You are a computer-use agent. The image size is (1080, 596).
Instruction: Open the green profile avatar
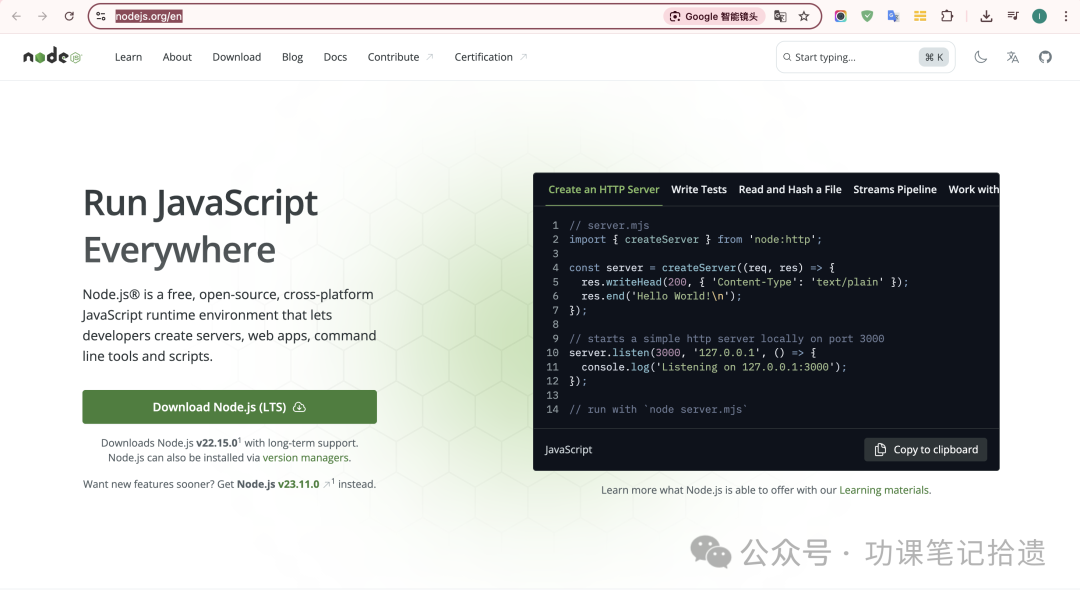click(x=1039, y=17)
